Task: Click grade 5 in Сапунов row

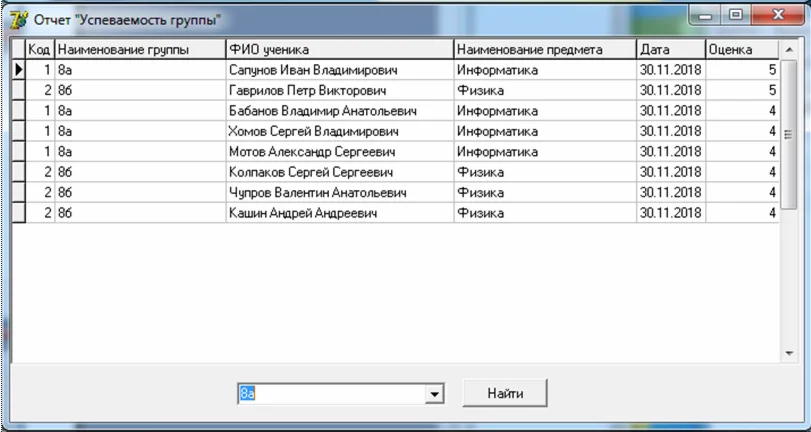Action: click(x=742, y=70)
